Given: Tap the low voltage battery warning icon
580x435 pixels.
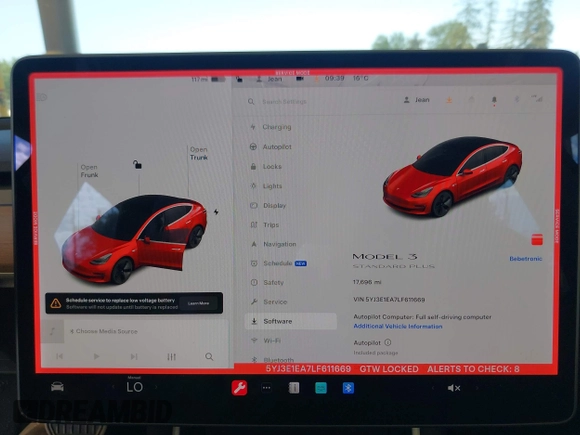Looking at the screenshot, I should [56, 303].
